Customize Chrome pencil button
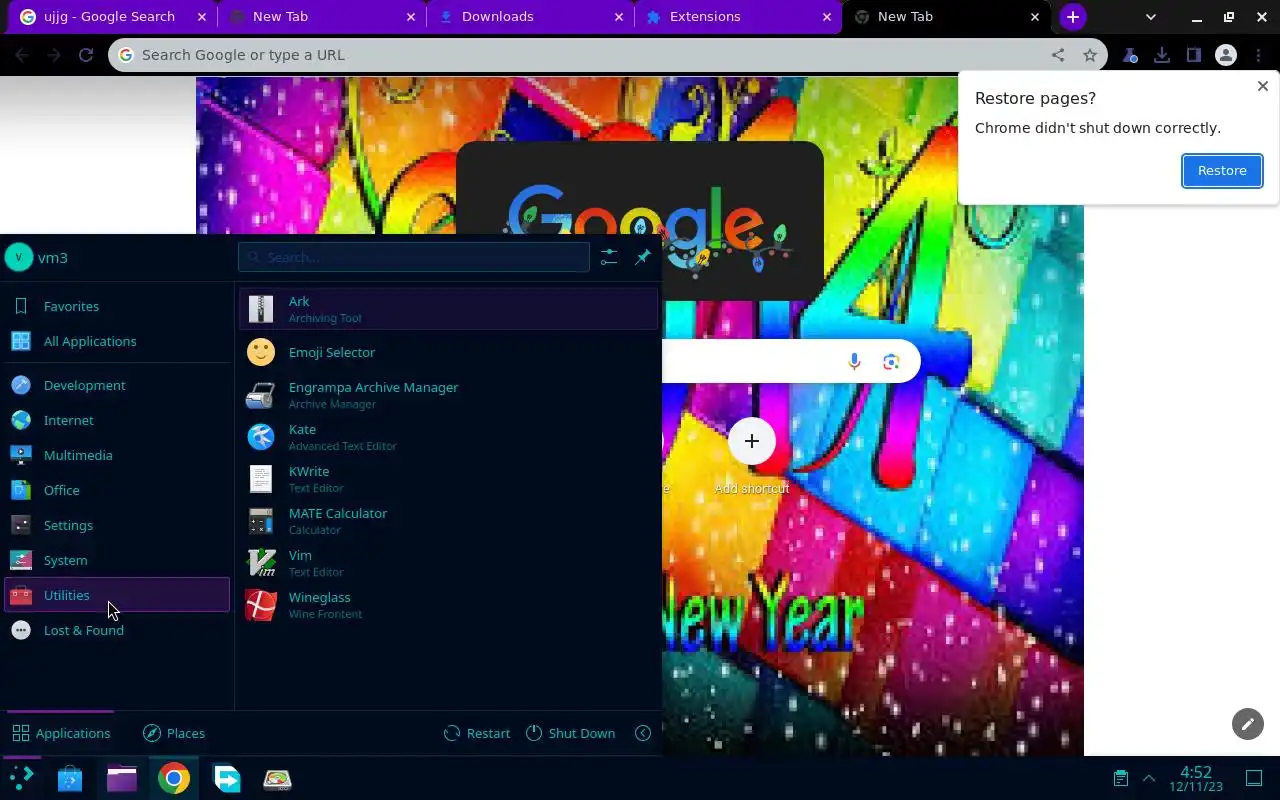This screenshot has height=800, width=1280. click(x=1248, y=724)
